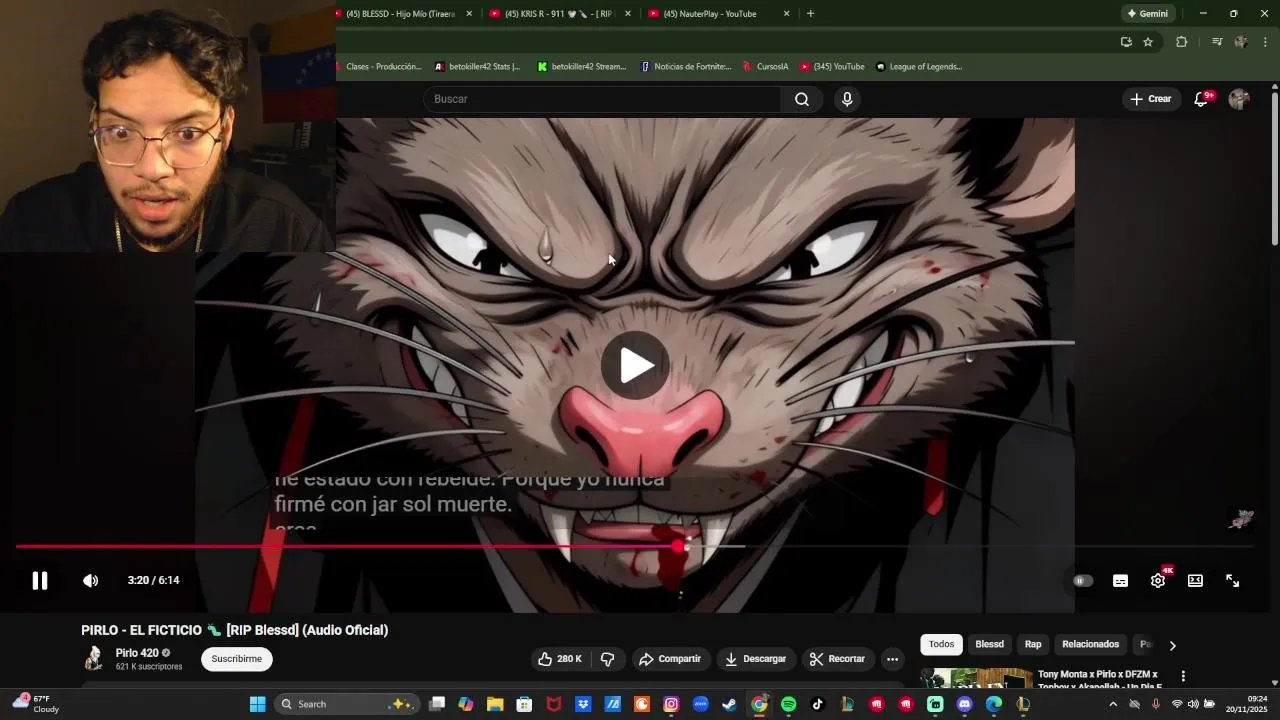1280x720 pixels.
Task: Click the page vertical scrollbar
Action: (x=1274, y=168)
